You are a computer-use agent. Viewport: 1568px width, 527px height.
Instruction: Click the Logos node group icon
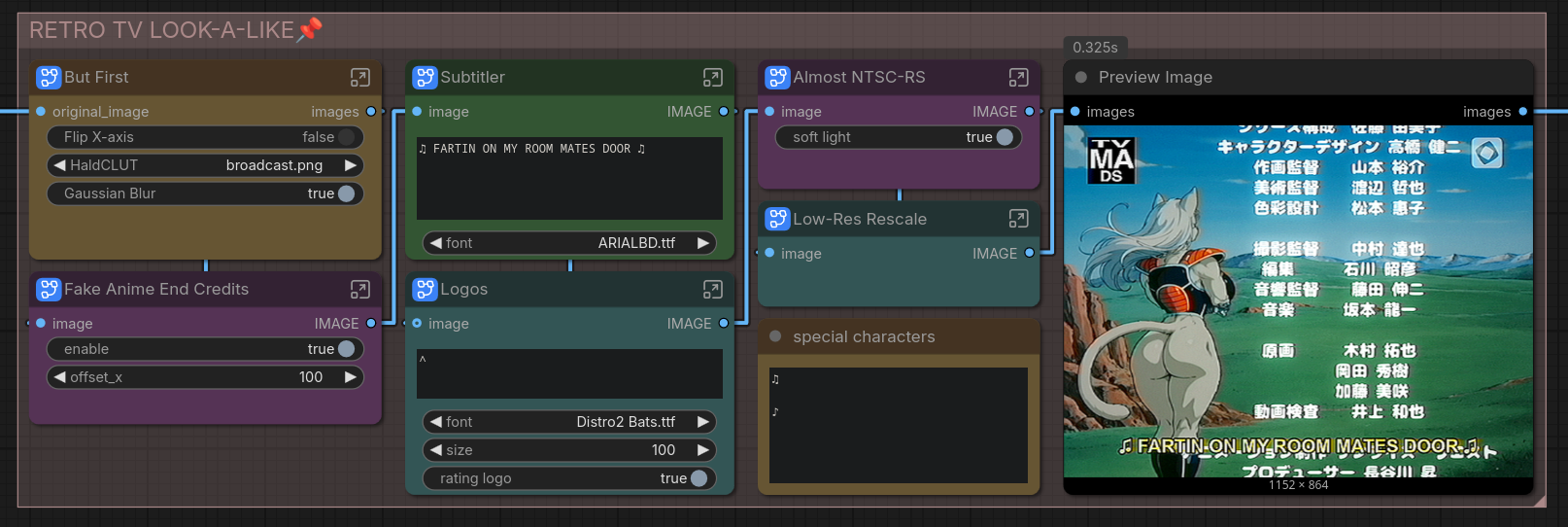point(425,290)
